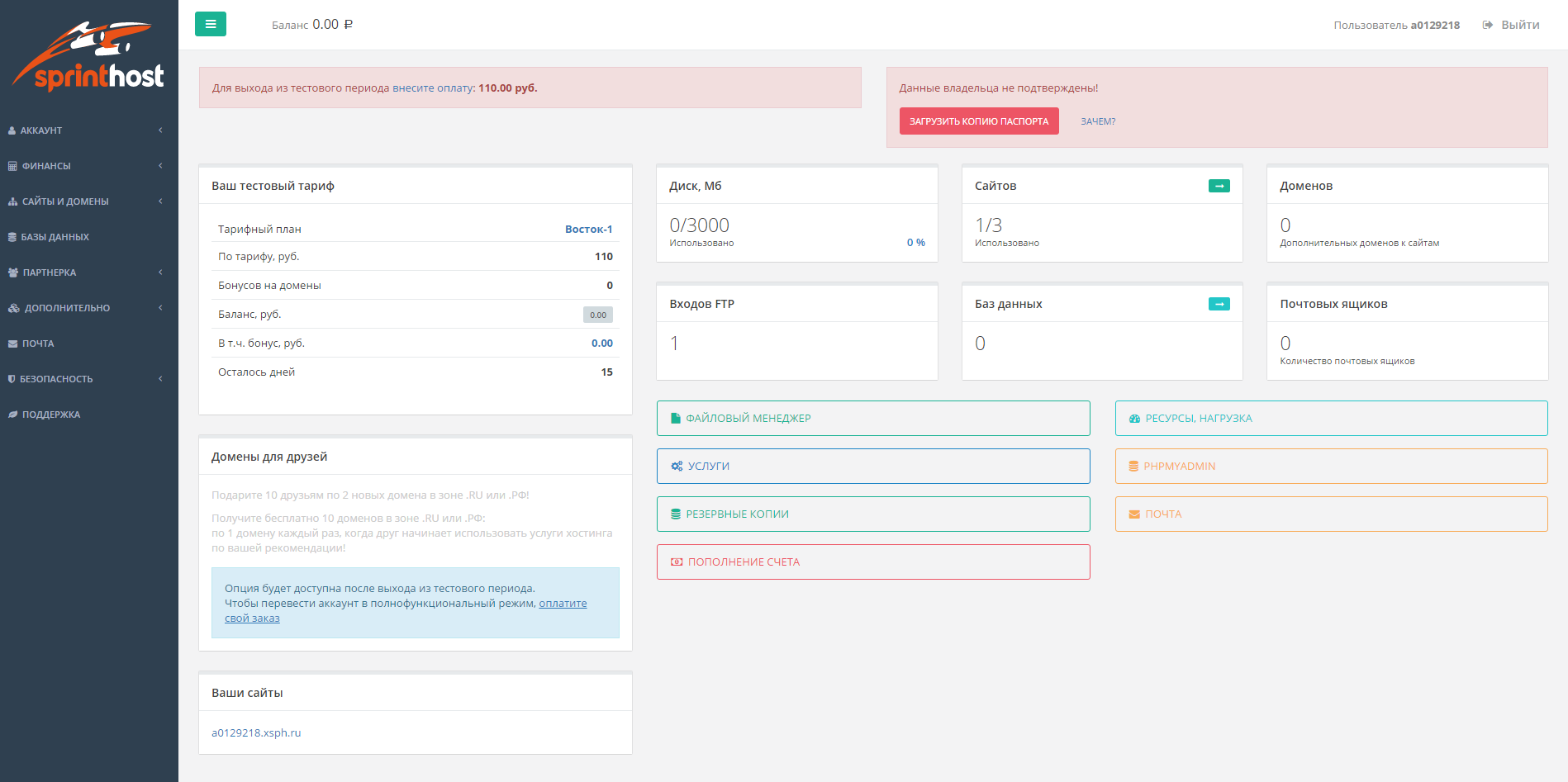The image size is (1568, 782).
Task: Click the logout icon next to Выйти
Action: click(x=1487, y=25)
